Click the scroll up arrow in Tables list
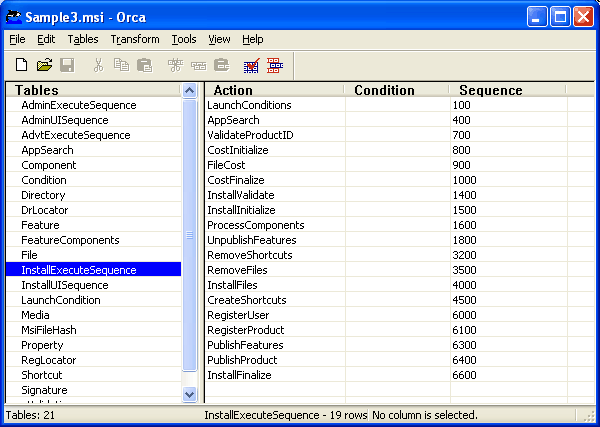 click(189, 91)
